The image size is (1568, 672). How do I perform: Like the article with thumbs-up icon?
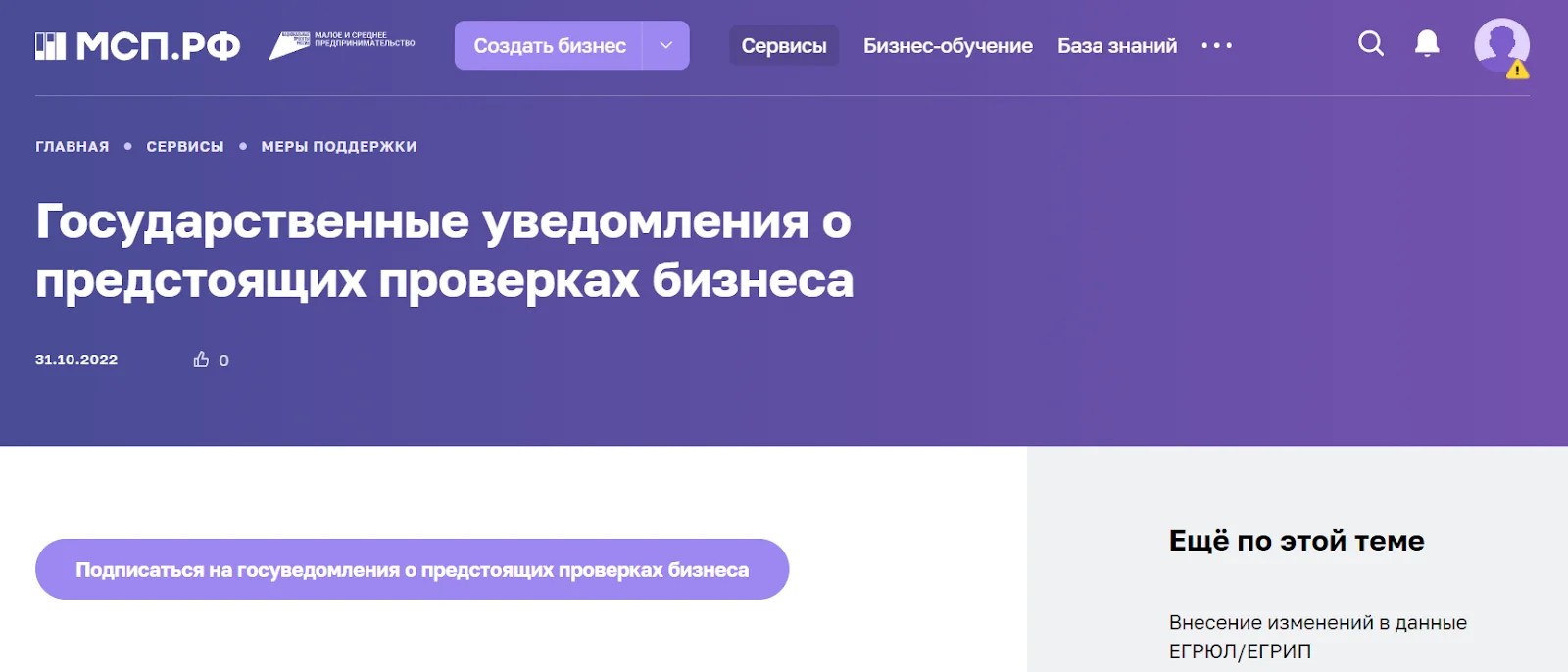pyautogui.click(x=201, y=360)
